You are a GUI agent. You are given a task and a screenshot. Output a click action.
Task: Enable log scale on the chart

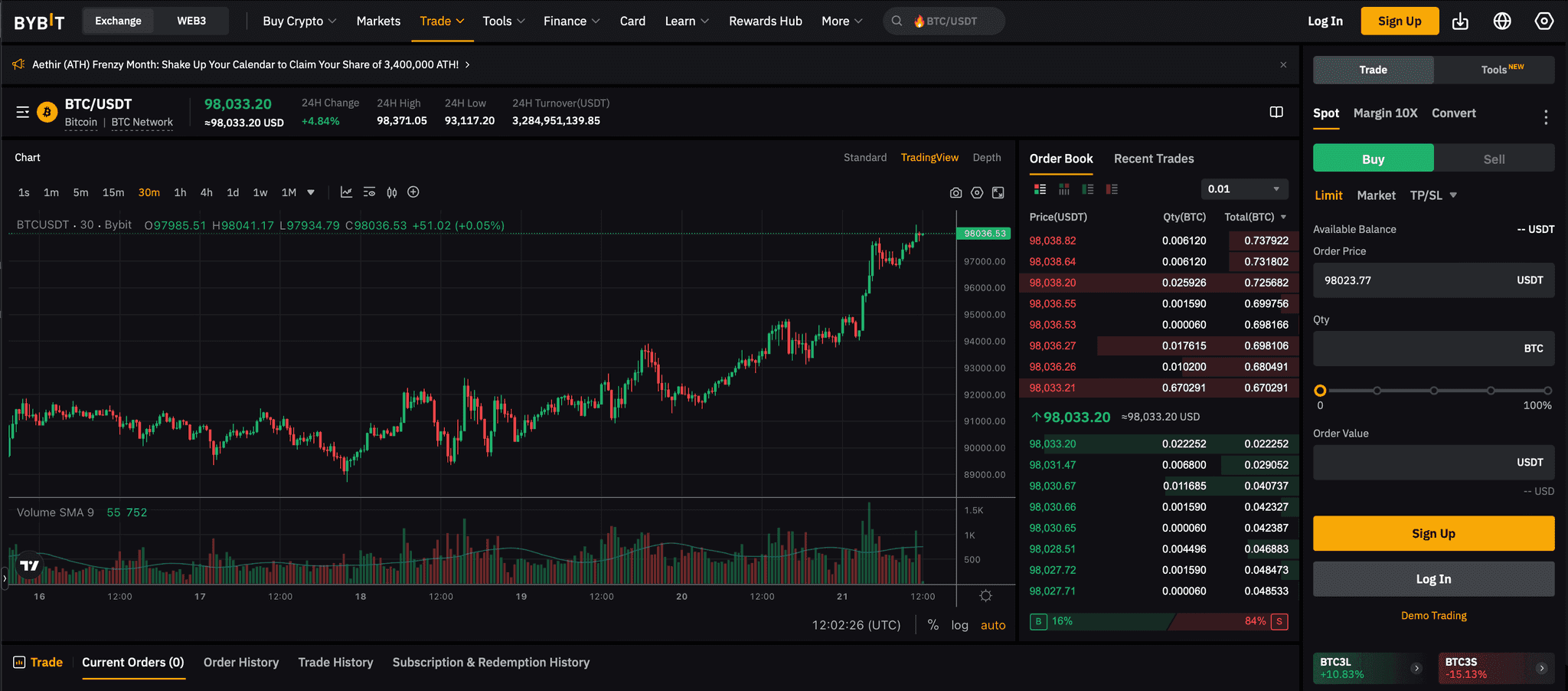click(x=959, y=625)
